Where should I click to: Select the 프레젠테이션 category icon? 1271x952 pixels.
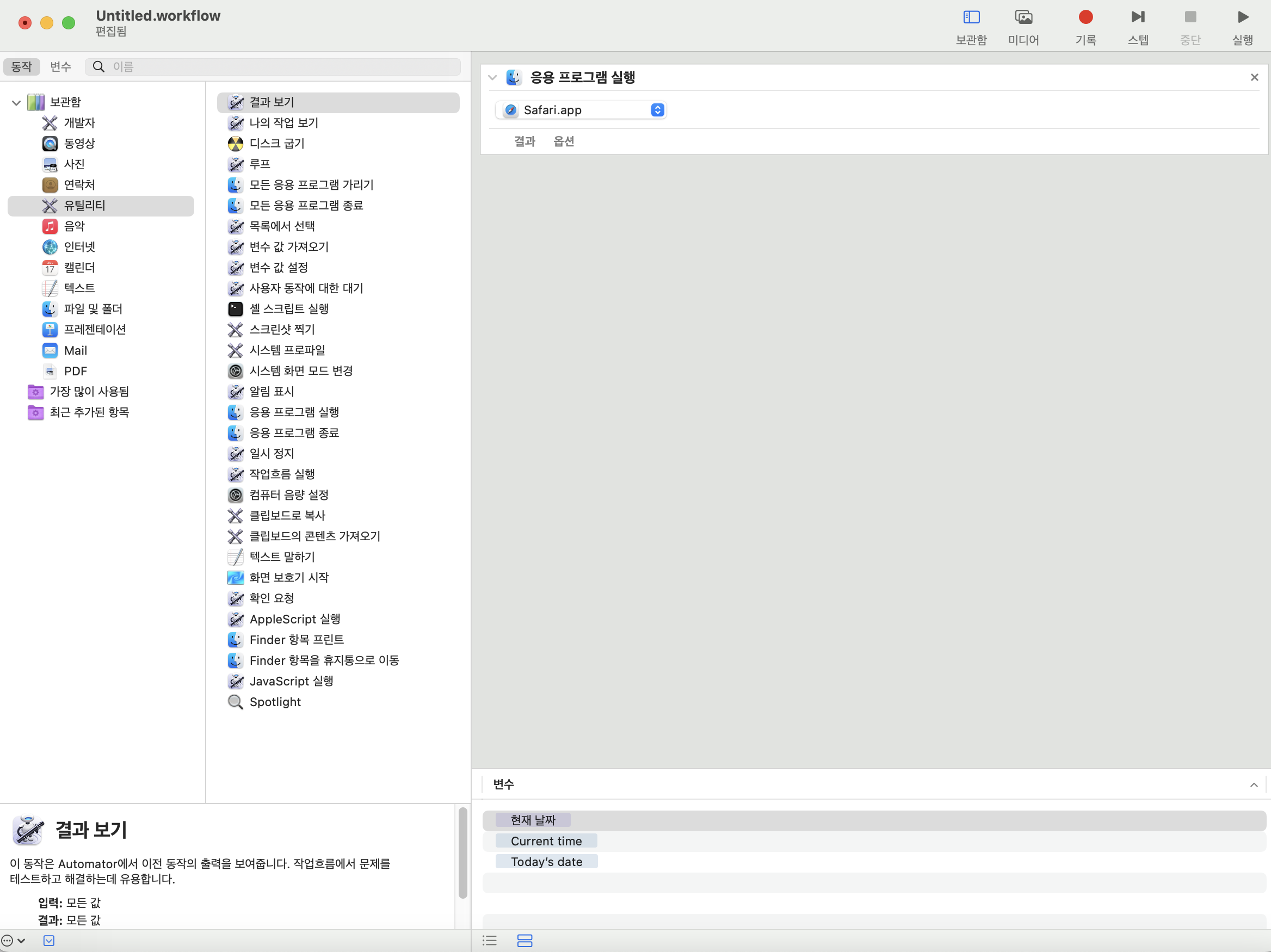(50, 330)
